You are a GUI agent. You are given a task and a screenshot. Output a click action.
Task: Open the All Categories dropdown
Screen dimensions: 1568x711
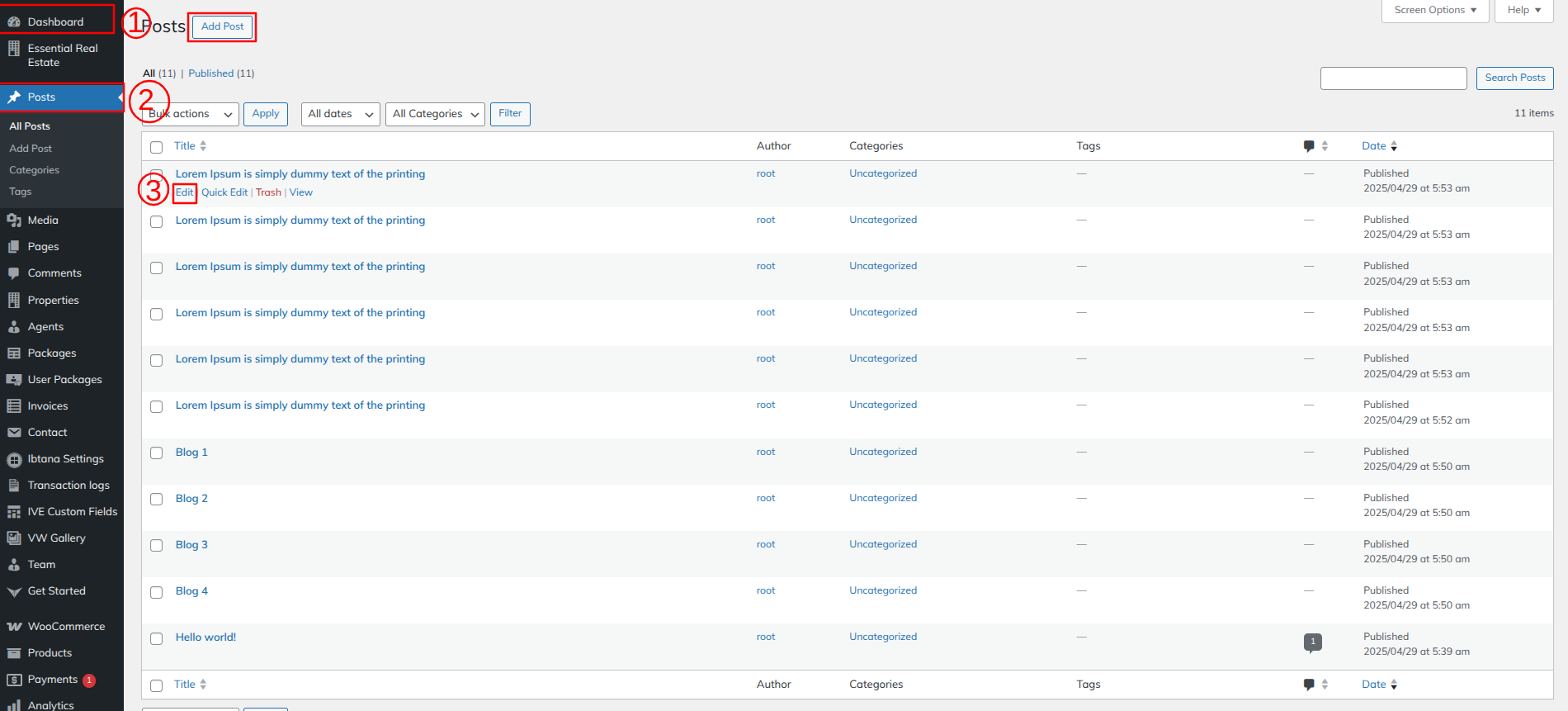pos(435,114)
